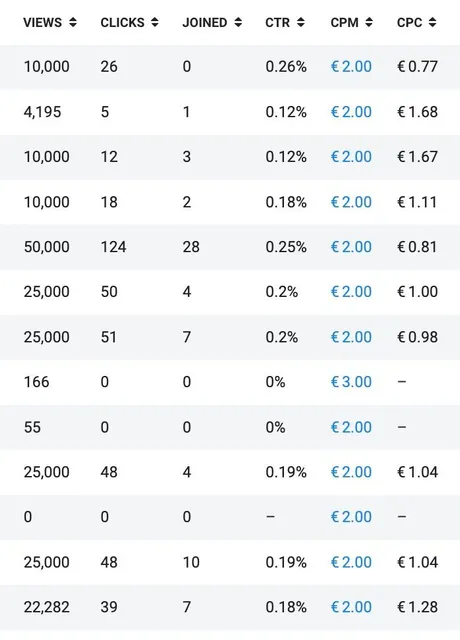Viewport: 460px width, 640px height.
Task: Select the CPC €0.77 cell
Action: pyautogui.click(x=418, y=67)
